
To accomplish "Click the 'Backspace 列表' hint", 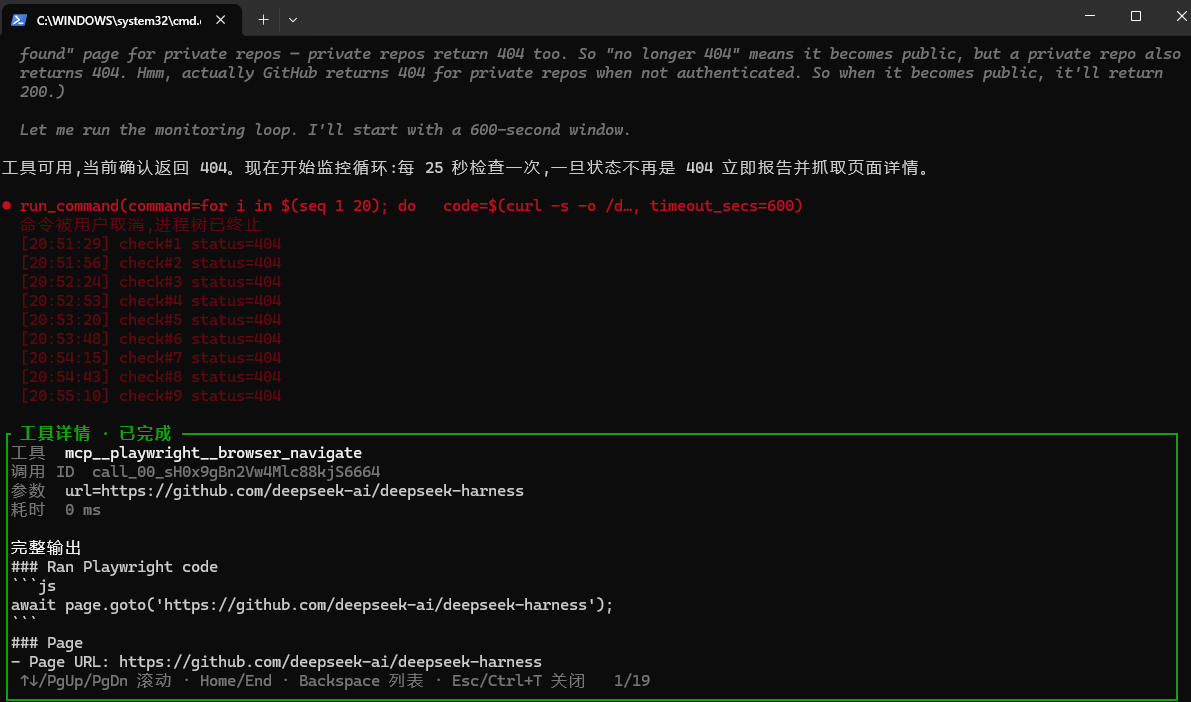I will [361, 681].
